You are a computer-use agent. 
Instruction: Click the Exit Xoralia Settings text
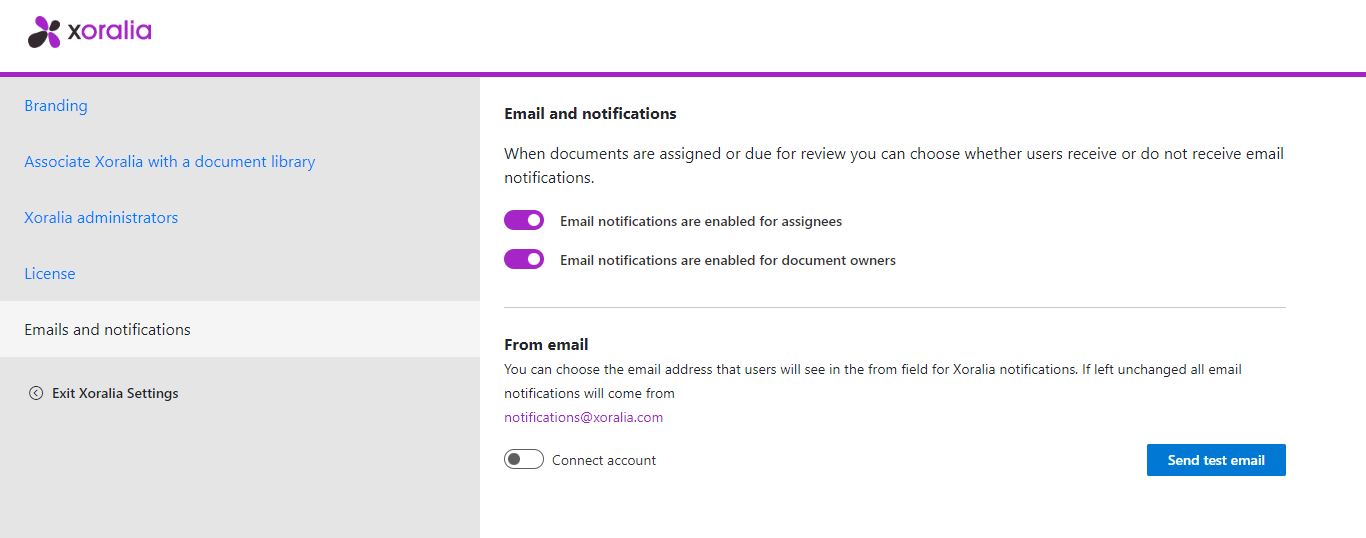coord(115,393)
